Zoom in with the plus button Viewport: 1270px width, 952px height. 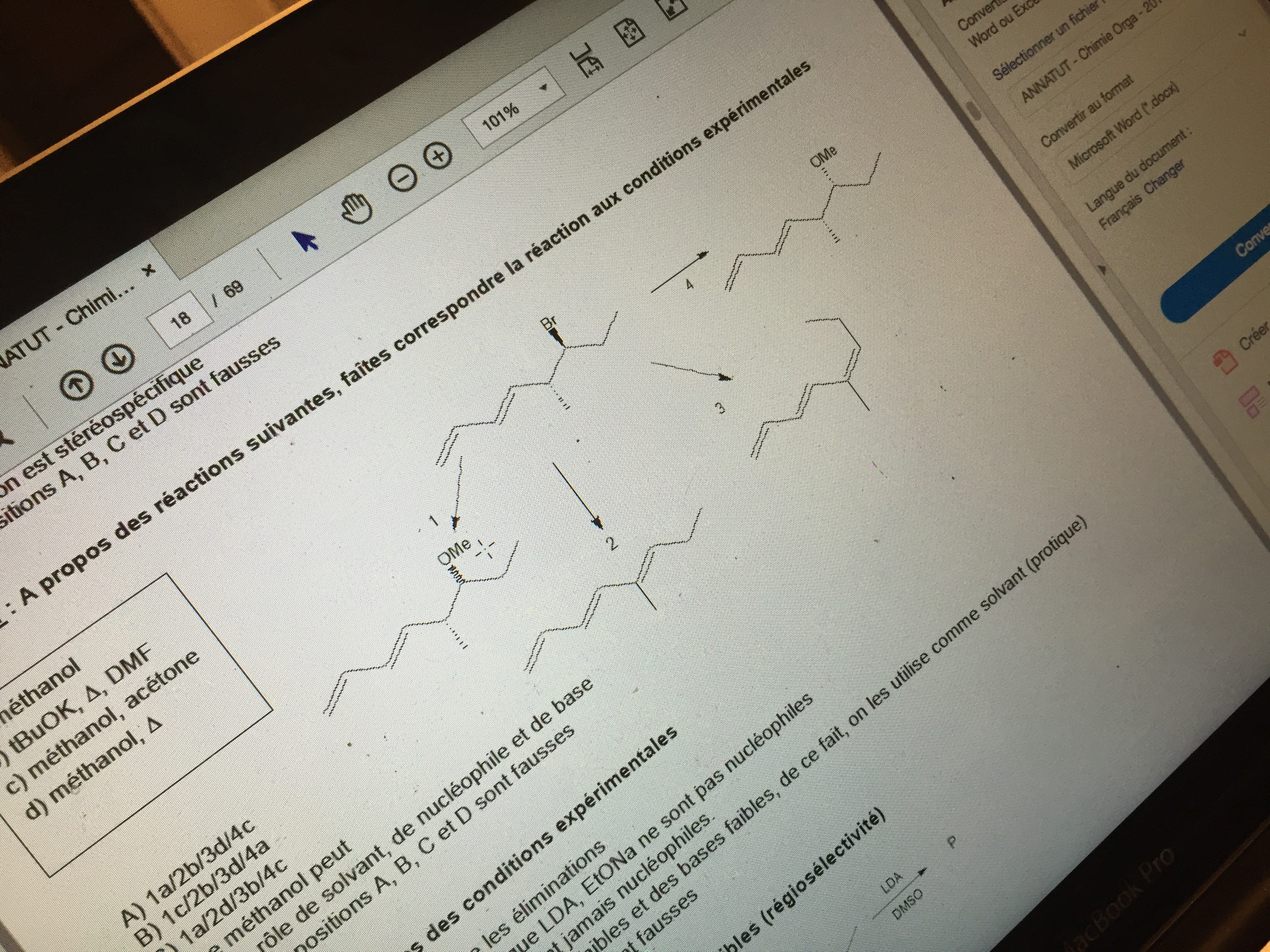[437, 156]
